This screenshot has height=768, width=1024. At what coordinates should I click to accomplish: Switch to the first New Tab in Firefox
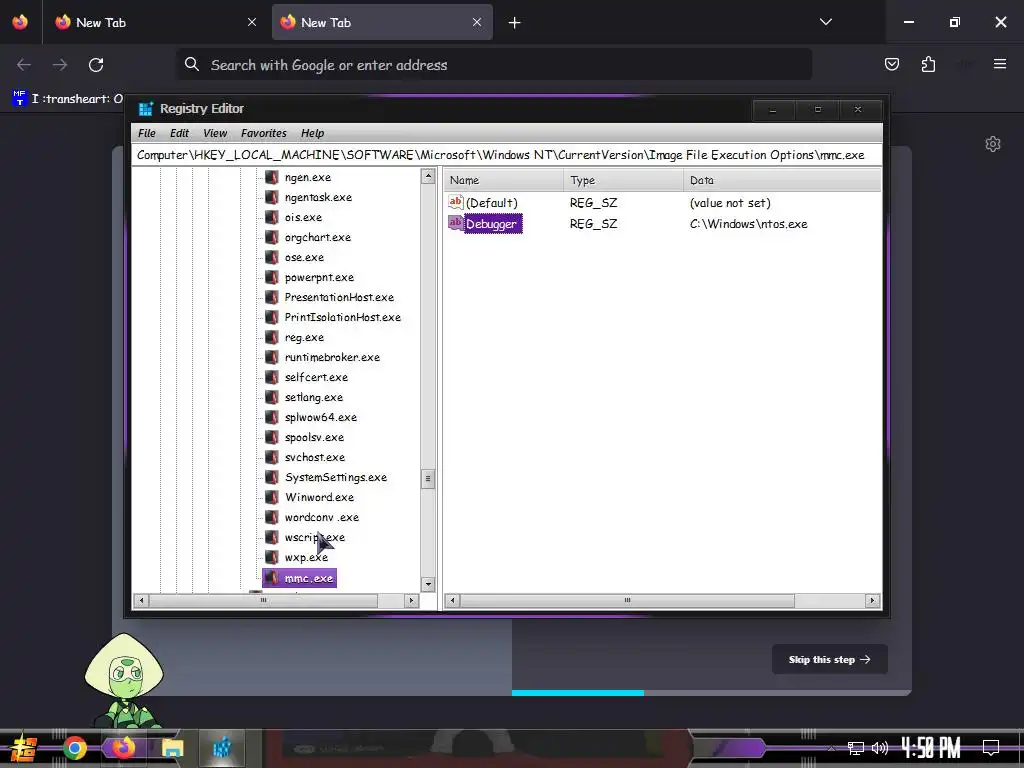(x=155, y=22)
